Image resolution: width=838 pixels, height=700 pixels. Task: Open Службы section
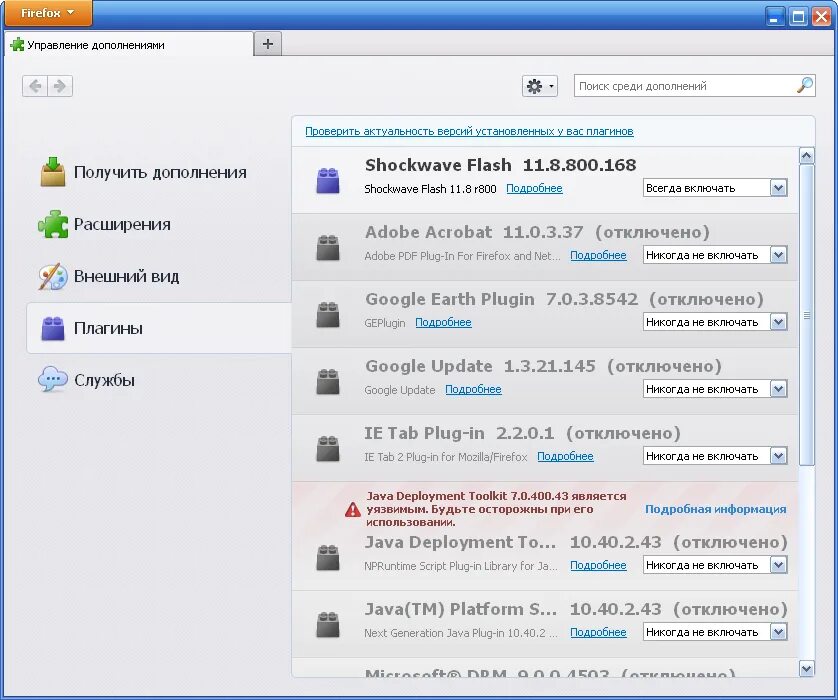159,380
